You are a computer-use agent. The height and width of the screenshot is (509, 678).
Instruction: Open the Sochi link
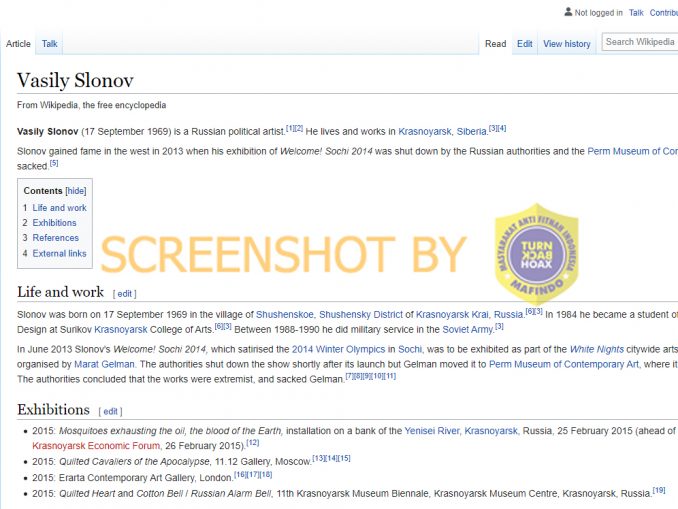click(x=409, y=349)
